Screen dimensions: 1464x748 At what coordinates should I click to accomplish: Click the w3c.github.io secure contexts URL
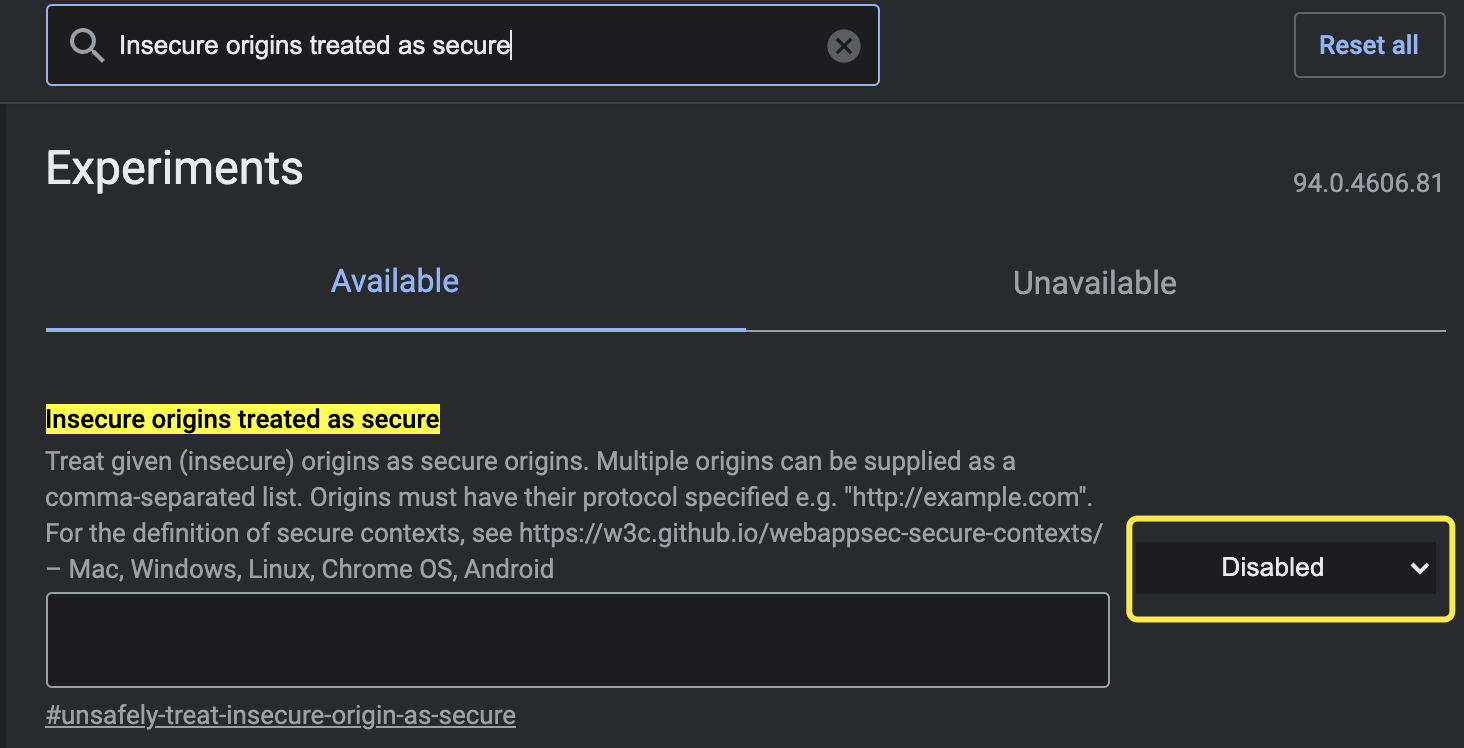click(x=810, y=533)
